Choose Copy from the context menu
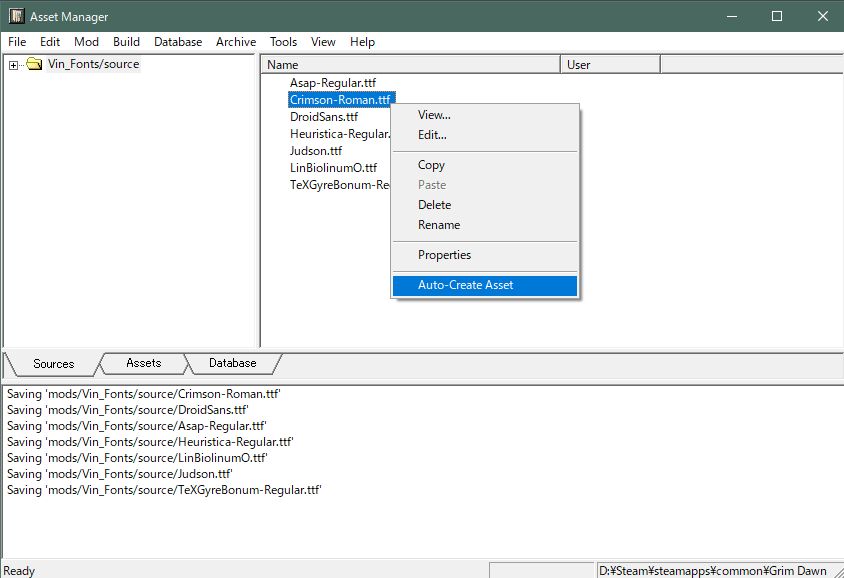Screen dimensions: 844x578 point(431,165)
